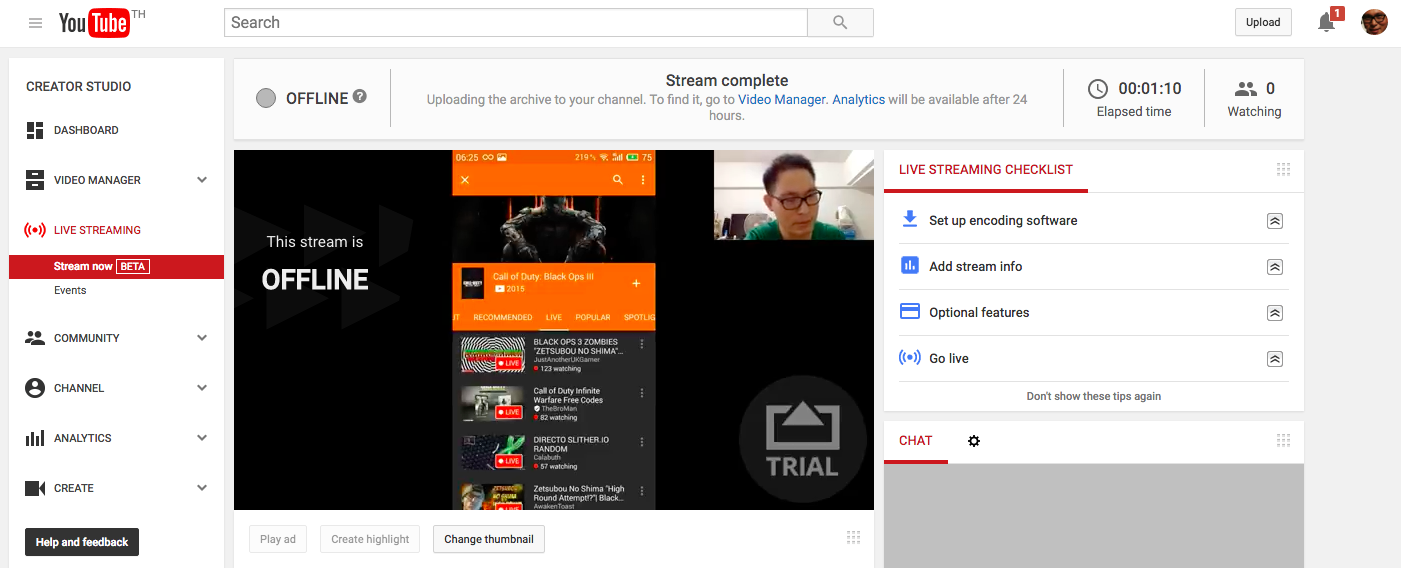This screenshot has width=1401, height=568.
Task: Expand Optional features tip
Action: pyautogui.click(x=1274, y=313)
